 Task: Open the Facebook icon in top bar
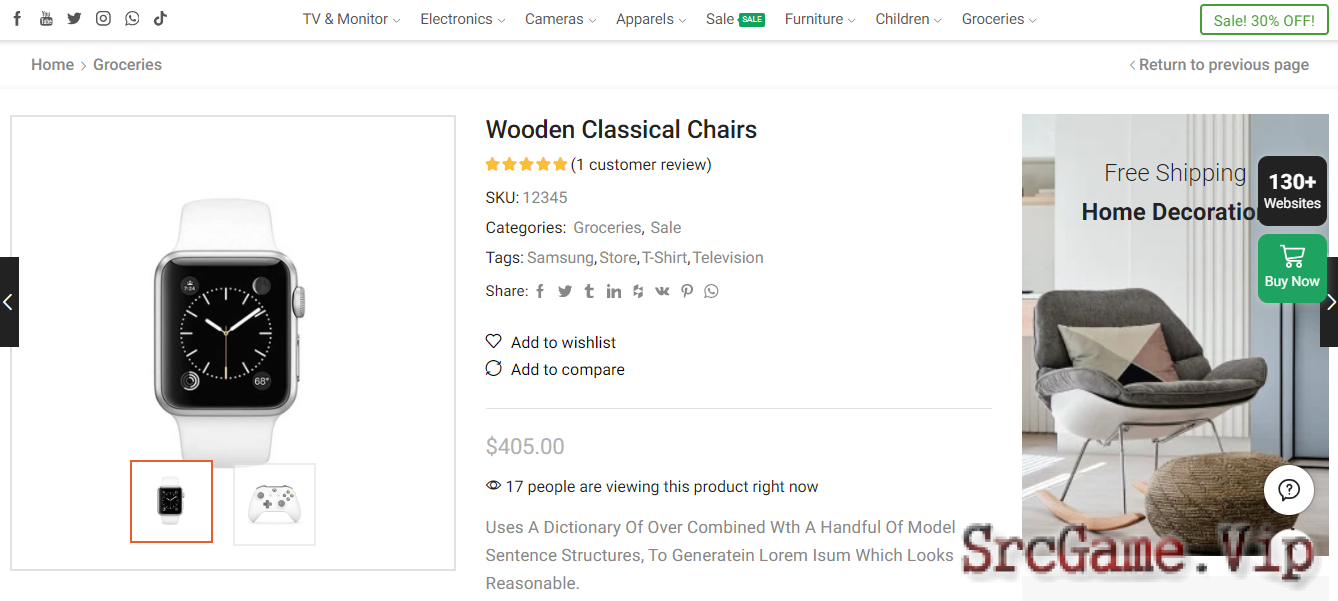[x=17, y=18]
